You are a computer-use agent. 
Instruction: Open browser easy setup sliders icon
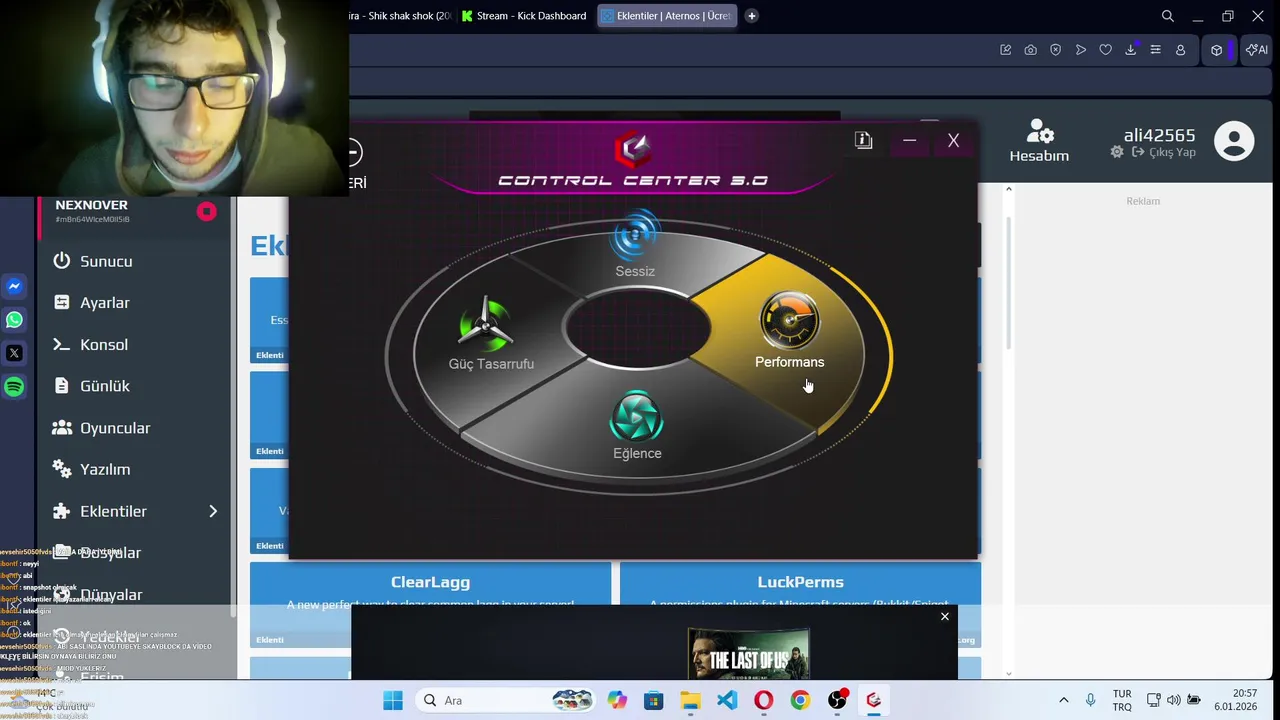click(1156, 50)
